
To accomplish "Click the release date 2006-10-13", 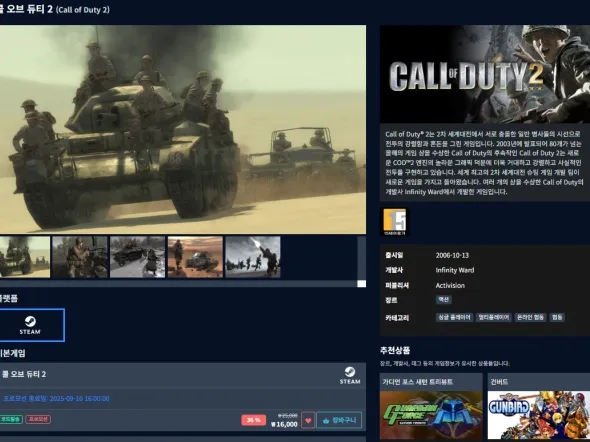I will point(452,255).
